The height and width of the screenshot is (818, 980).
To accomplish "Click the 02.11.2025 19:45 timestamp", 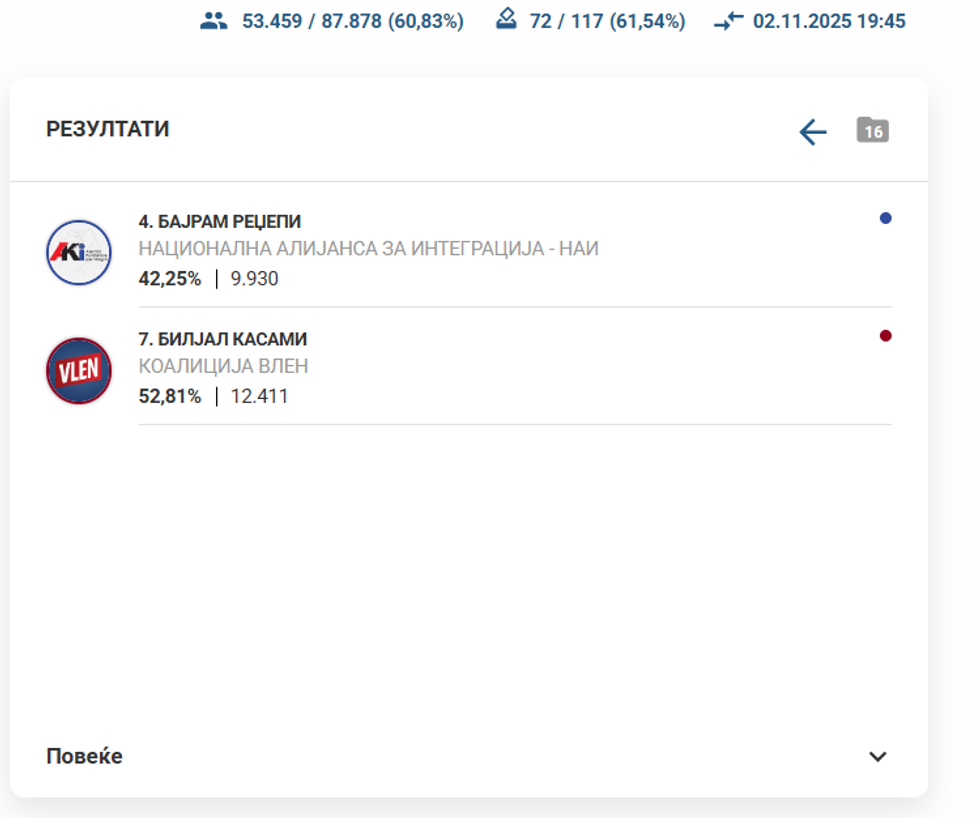I will tap(829, 21).
